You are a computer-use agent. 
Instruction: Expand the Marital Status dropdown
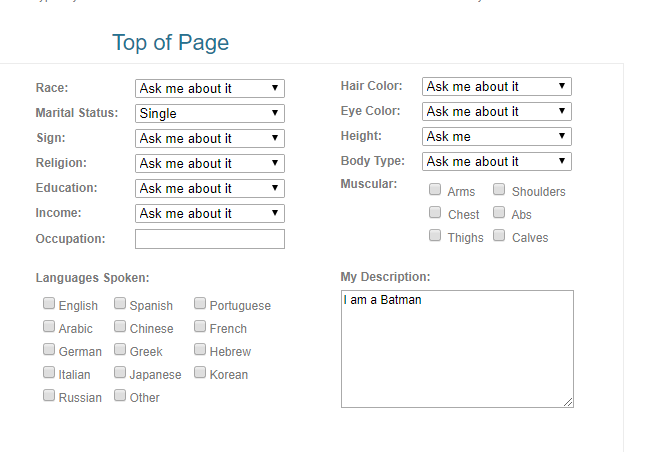coord(209,113)
